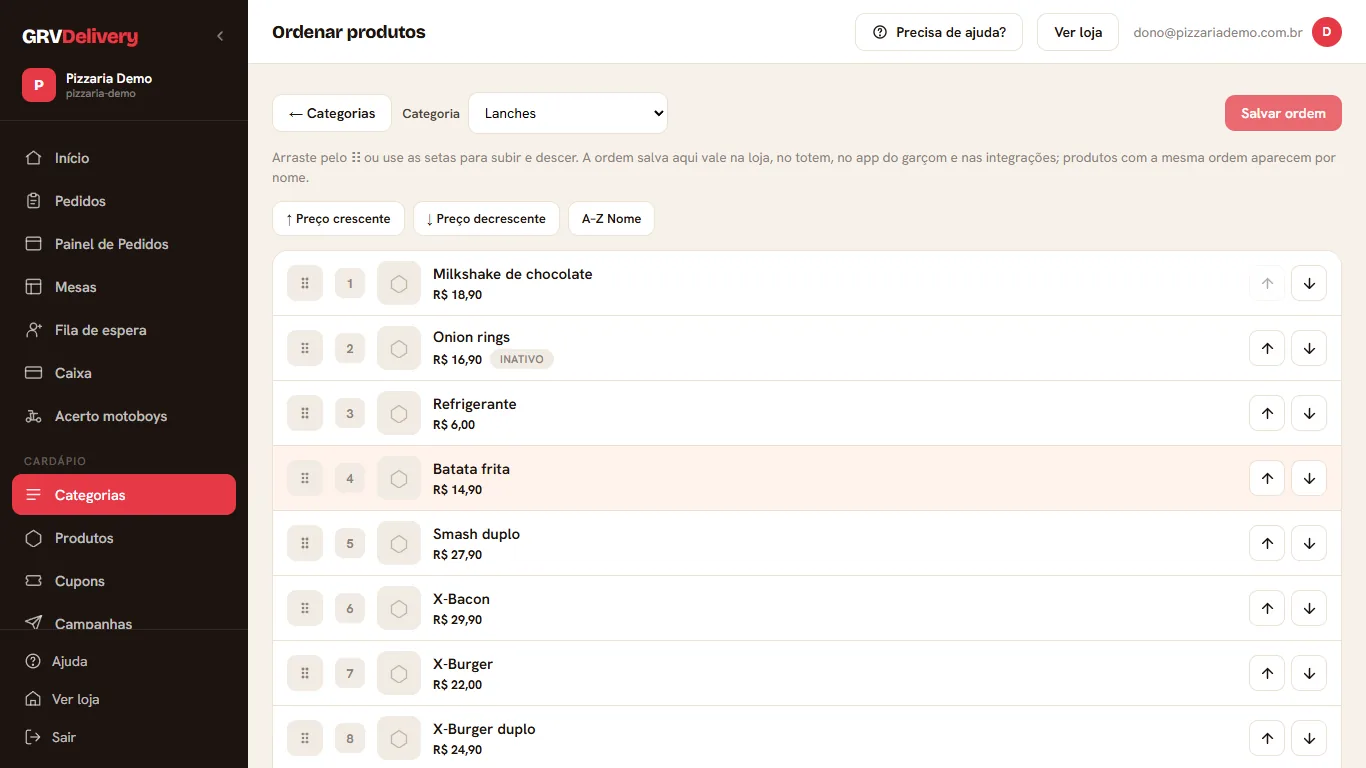Screen dimensions: 1366x768
Task: Click the user avatar D
Action: point(1326,32)
